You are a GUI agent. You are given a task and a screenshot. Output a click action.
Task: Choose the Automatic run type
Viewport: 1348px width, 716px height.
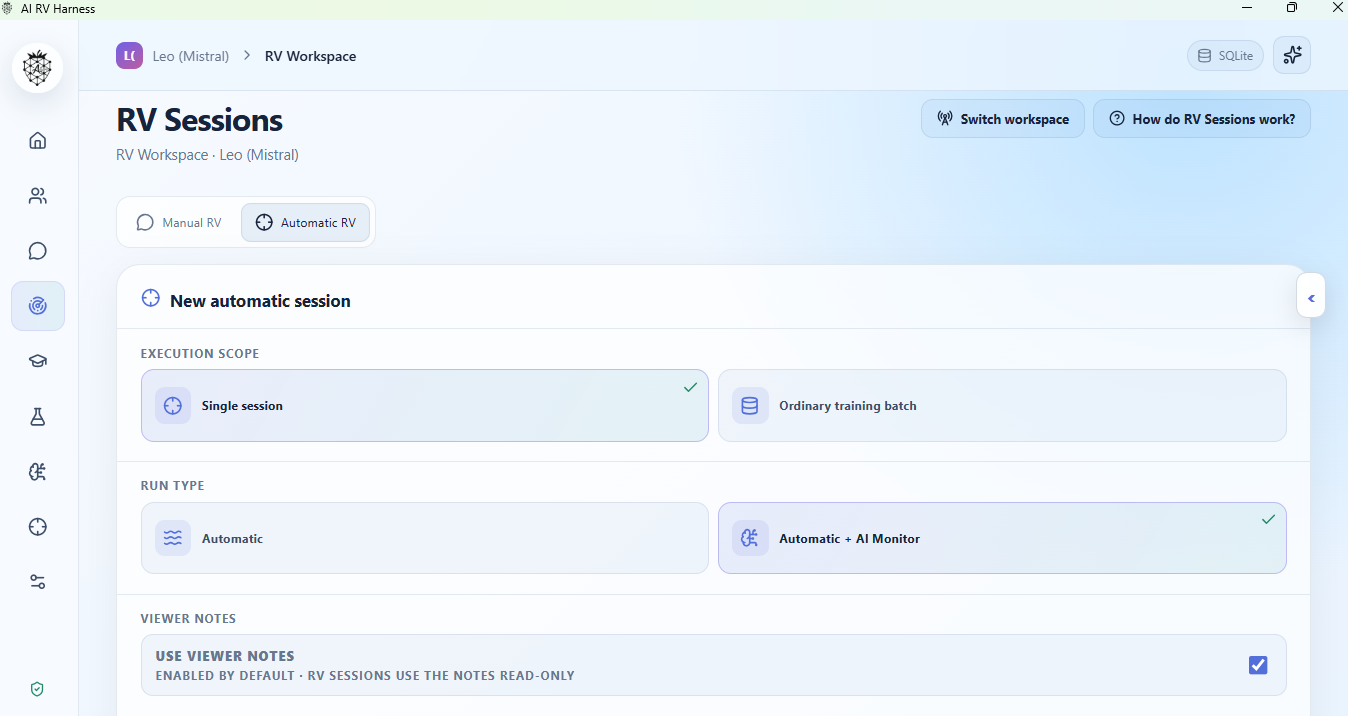(x=425, y=538)
